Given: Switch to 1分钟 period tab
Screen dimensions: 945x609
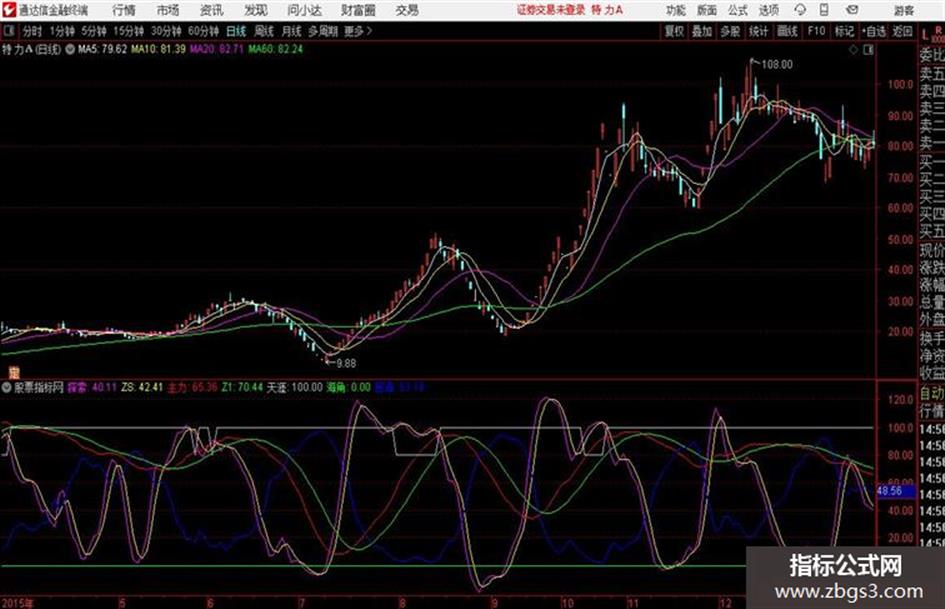Looking at the screenshot, I should [x=61, y=31].
